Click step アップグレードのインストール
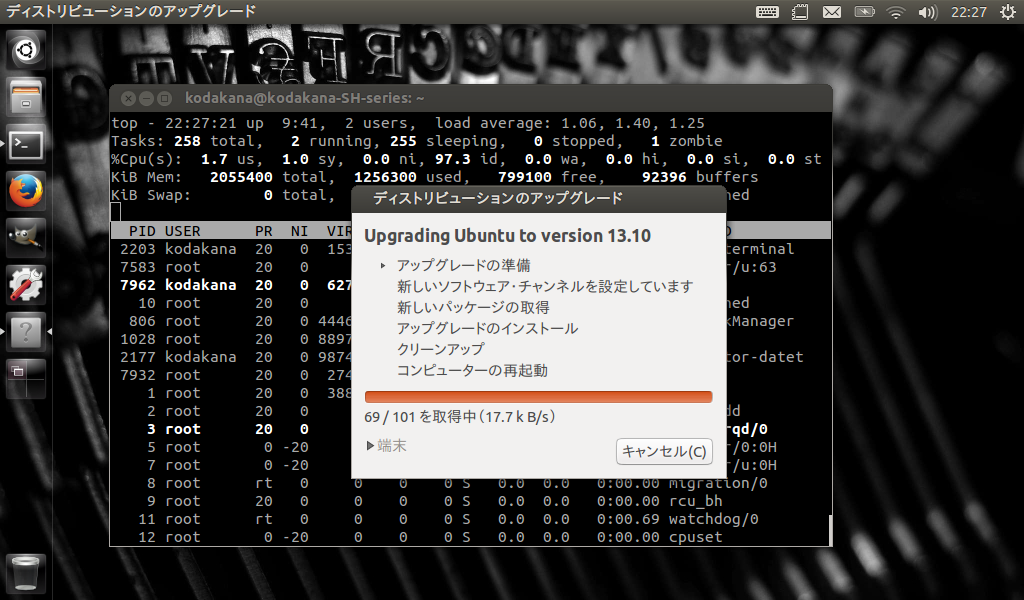 487,328
